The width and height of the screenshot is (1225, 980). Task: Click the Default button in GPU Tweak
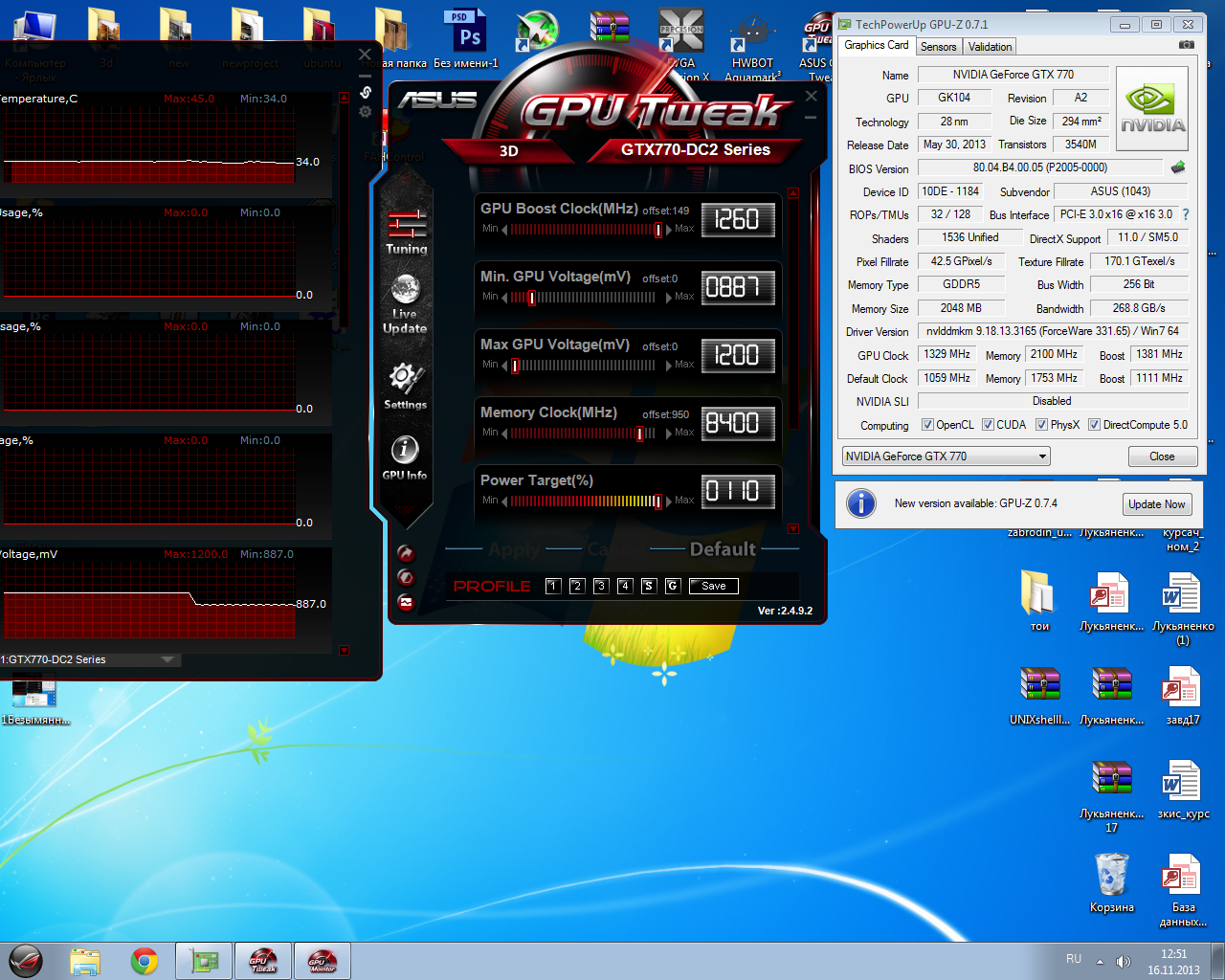[723, 549]
